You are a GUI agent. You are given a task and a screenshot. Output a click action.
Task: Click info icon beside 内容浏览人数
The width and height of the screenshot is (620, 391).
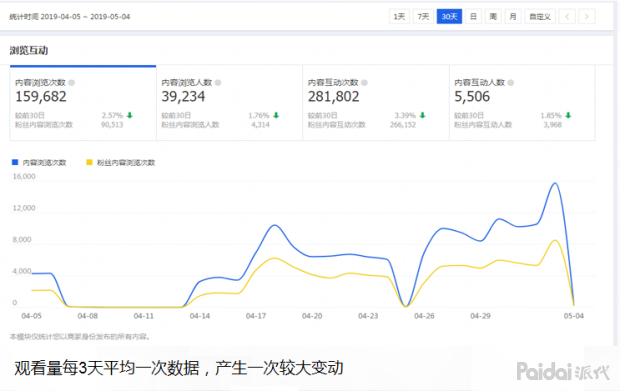(218, 83)
